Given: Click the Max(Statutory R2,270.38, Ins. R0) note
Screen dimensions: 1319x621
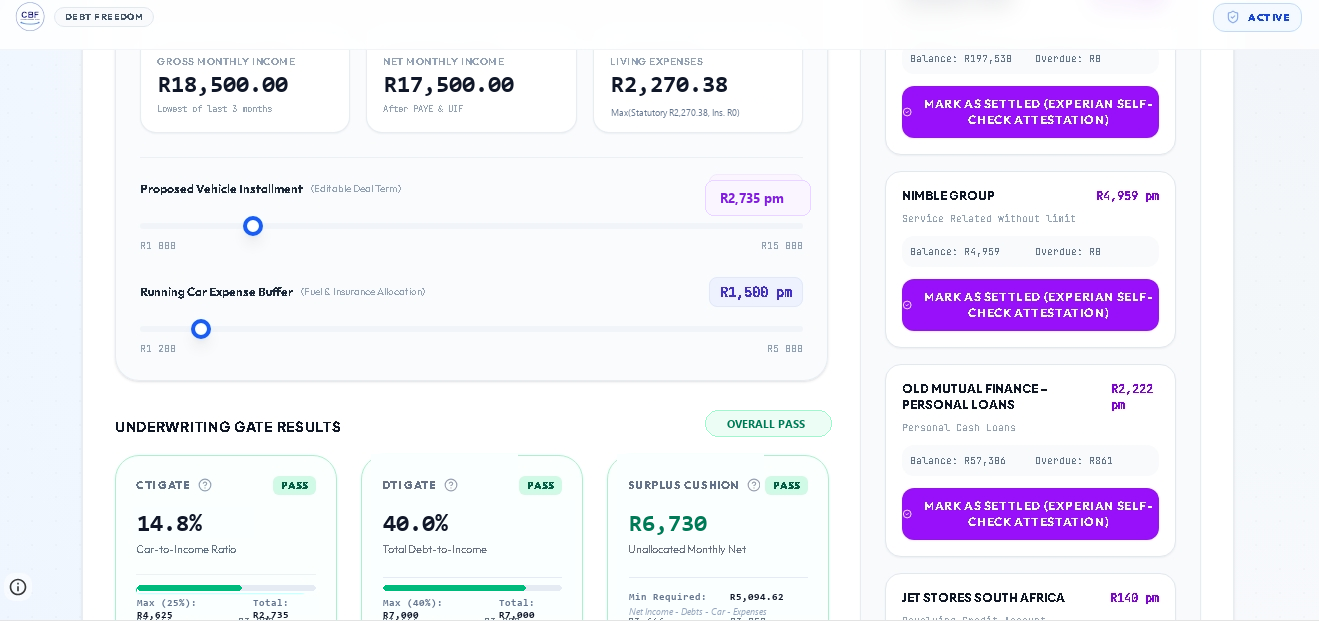Looking at the screenshot, I should [x=675, y=113].
